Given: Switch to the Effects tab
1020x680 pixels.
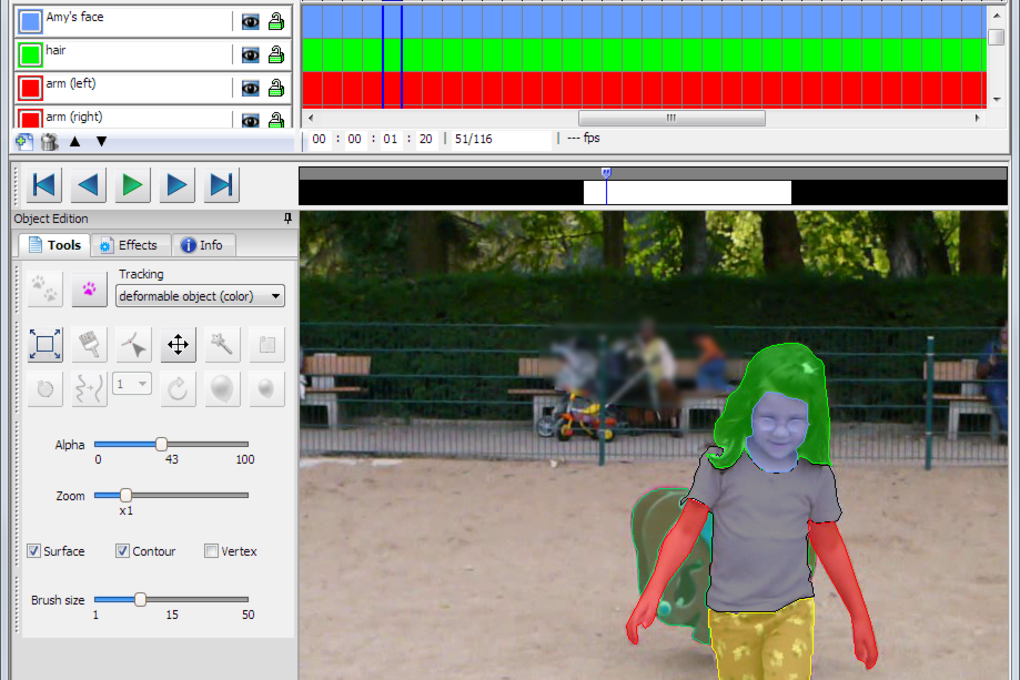Looking at the screenshot, I should (x=130, y=245).
